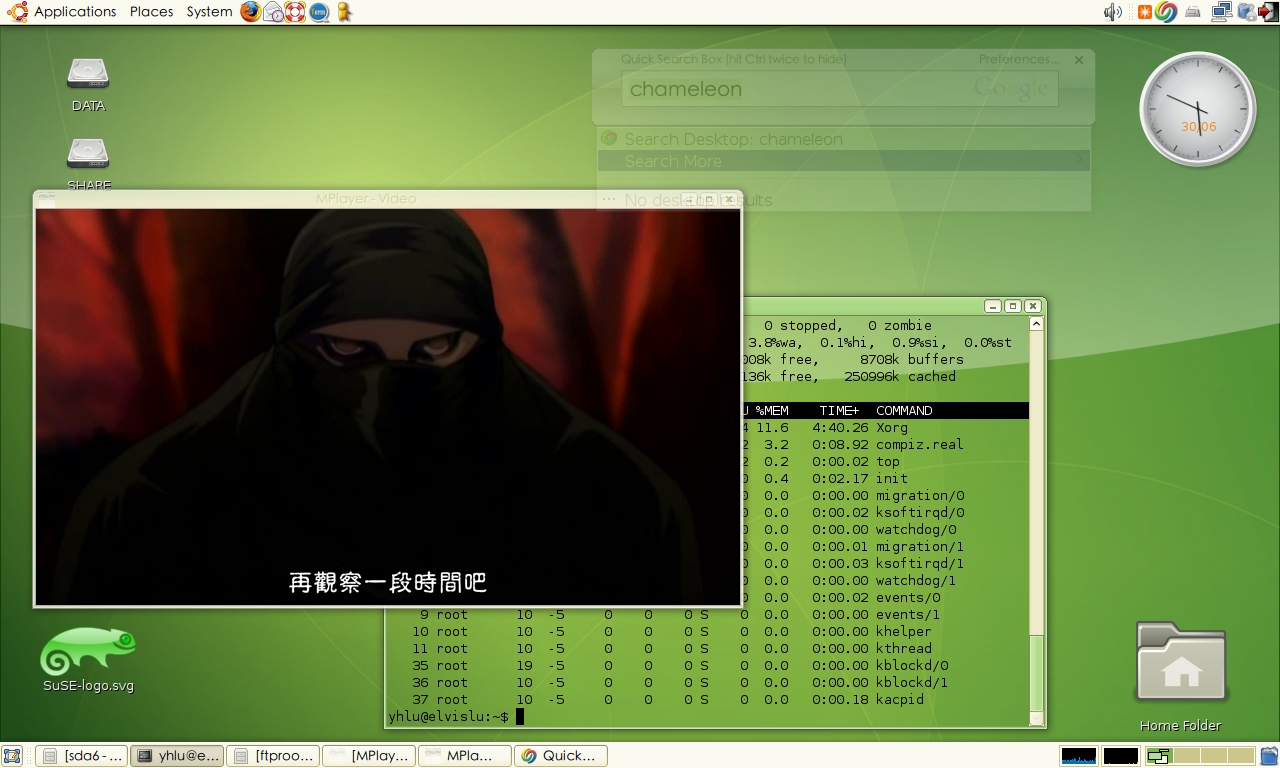Screen dimensions: 1280x768
Task: Click the terminal prompt yhlu@elvislu
Action: [448, 717]
